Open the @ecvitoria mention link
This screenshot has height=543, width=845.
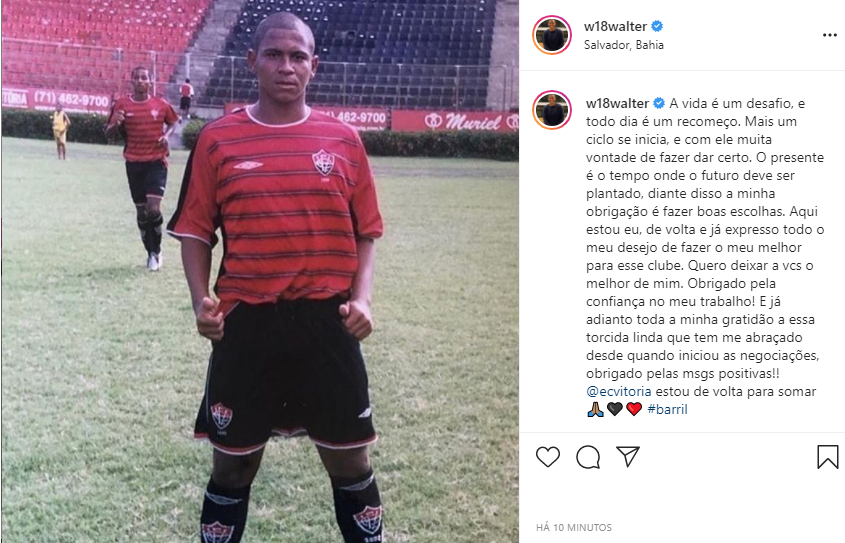click(619, 391)
